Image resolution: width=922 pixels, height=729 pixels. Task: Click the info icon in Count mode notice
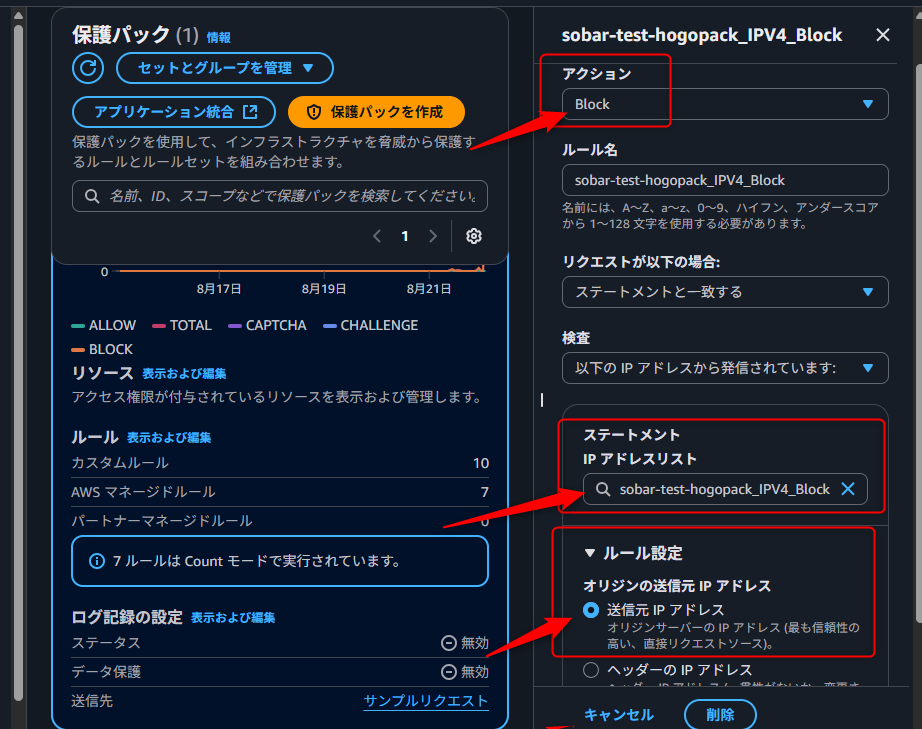(97, 561)
